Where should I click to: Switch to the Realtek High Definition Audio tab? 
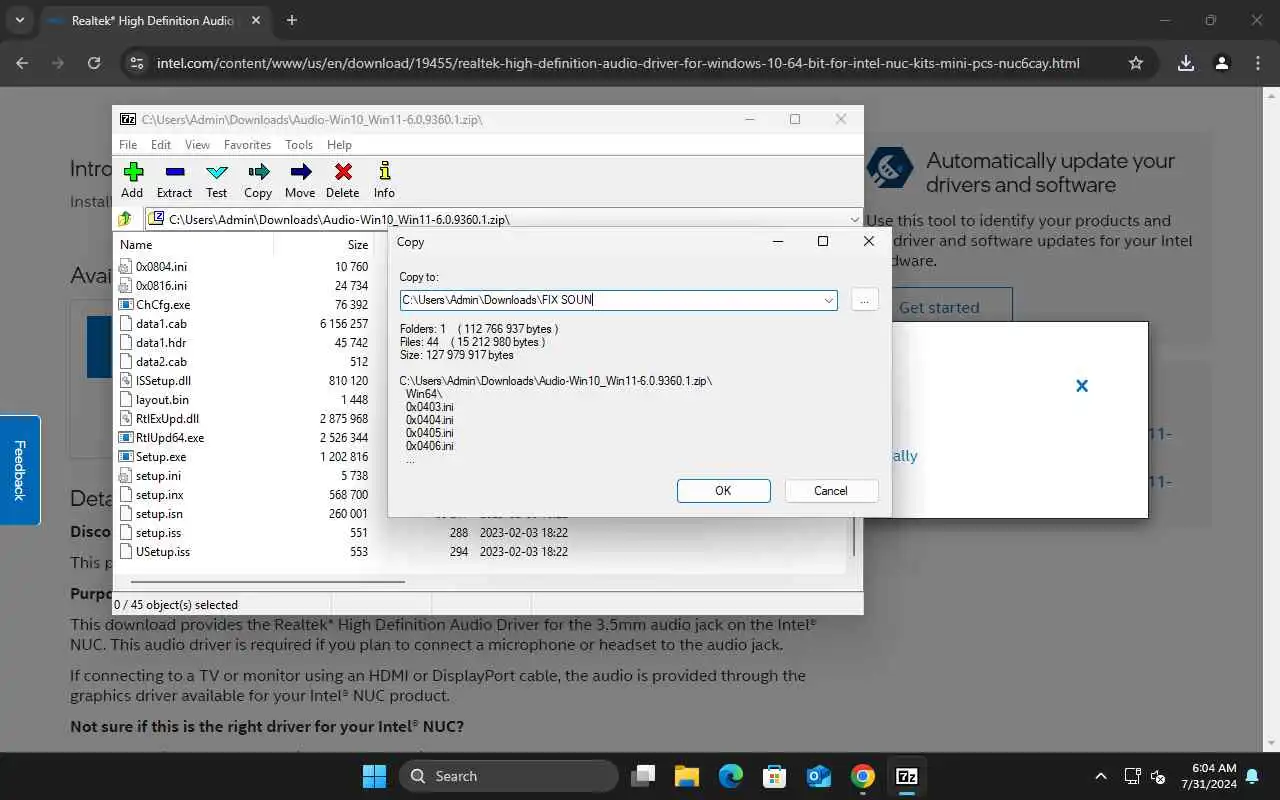[155, 20]
